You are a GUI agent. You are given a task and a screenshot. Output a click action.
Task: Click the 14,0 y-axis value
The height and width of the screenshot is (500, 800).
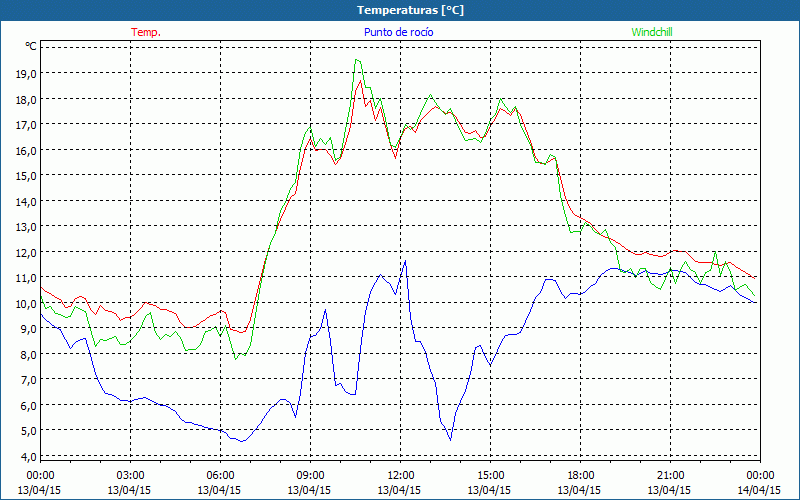(x=27, y=201)
